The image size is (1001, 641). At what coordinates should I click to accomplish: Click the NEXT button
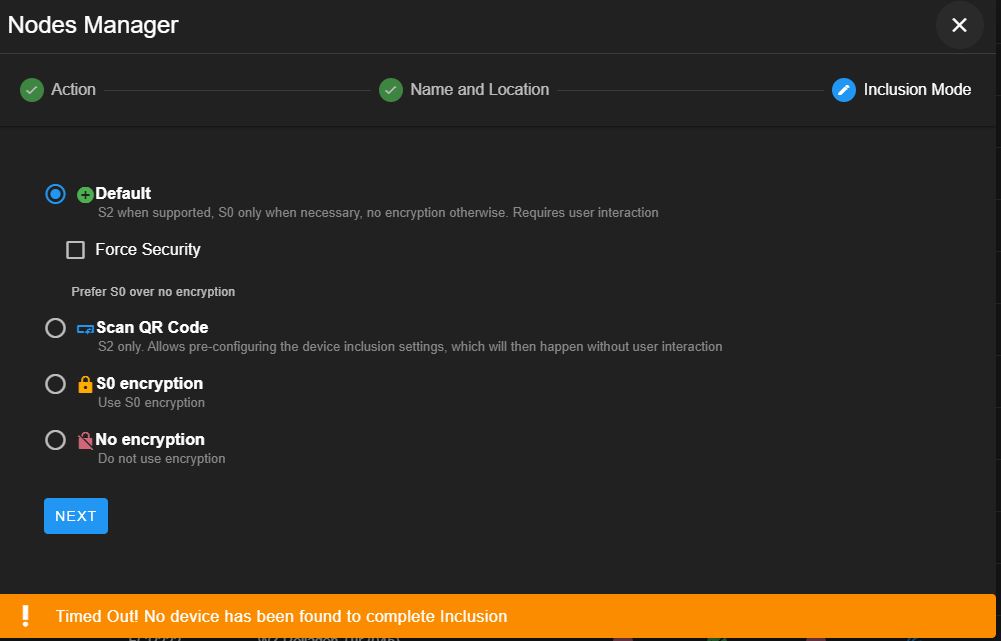[76, 516]
